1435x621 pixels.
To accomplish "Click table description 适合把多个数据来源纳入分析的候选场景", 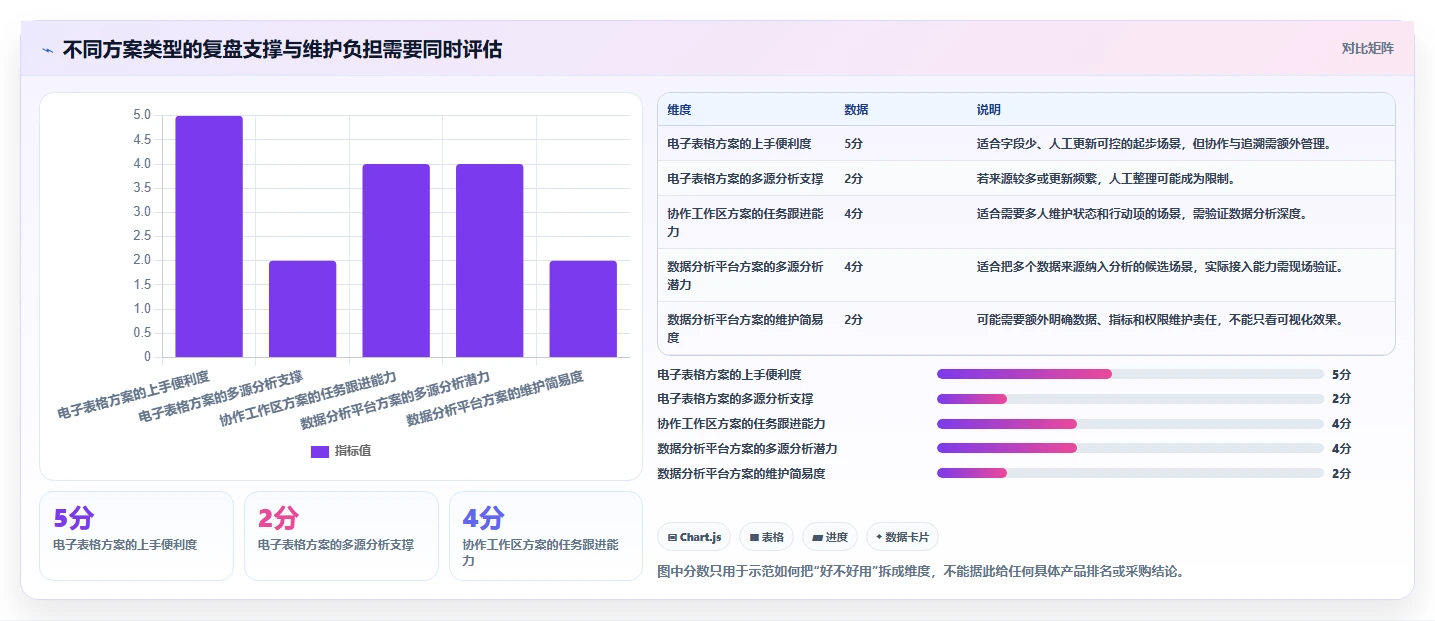I will (x=1160, y=267).
